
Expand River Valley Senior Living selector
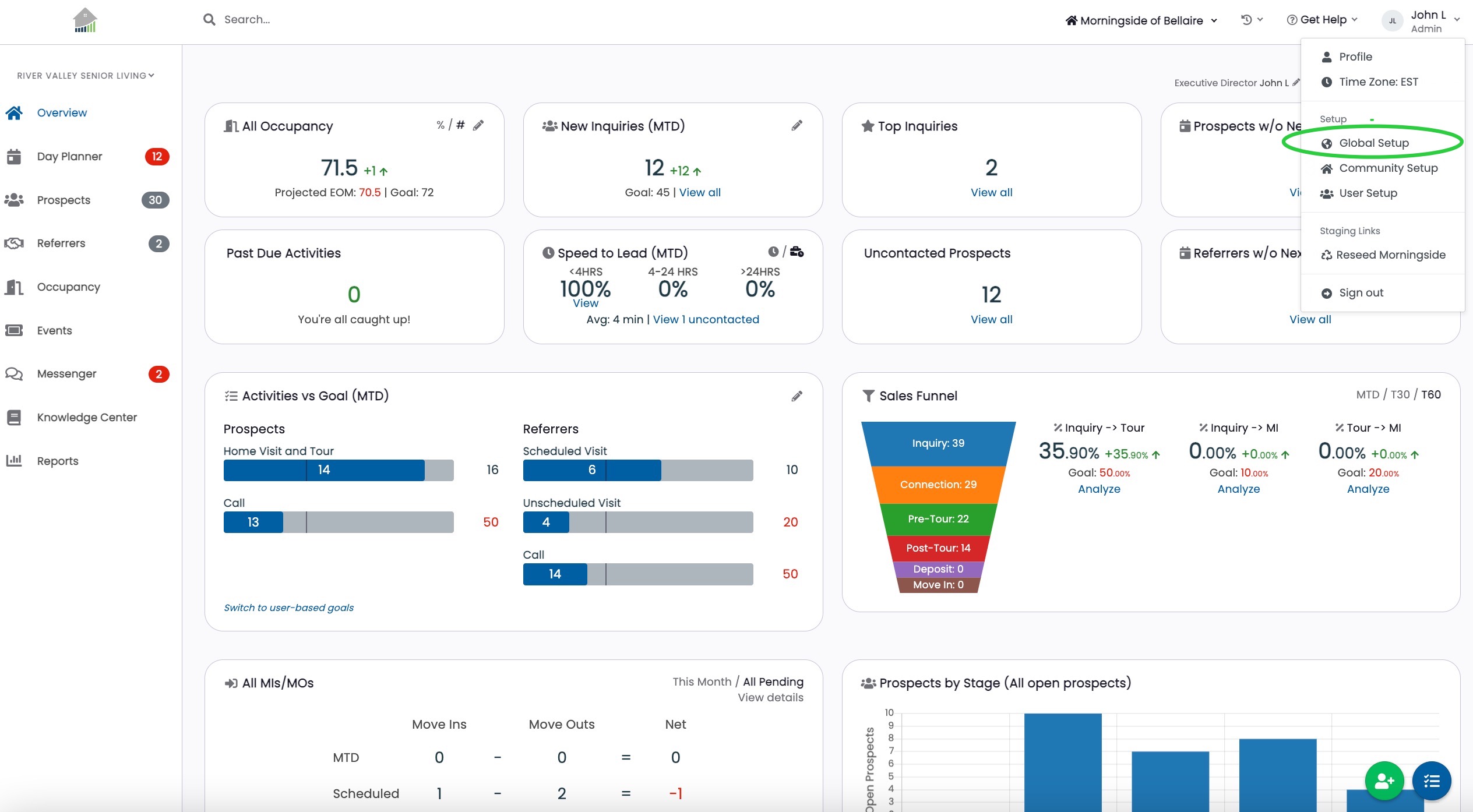(86, 76)
